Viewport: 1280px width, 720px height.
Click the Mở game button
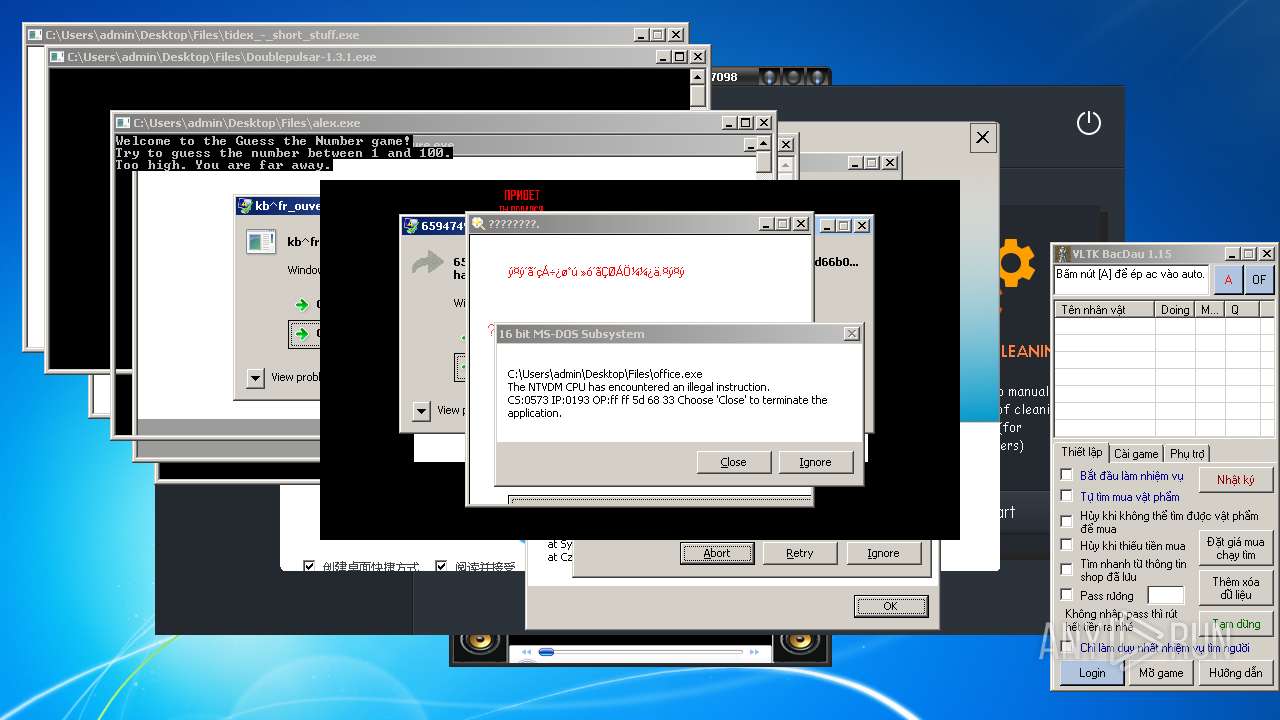coord(1161,672)
